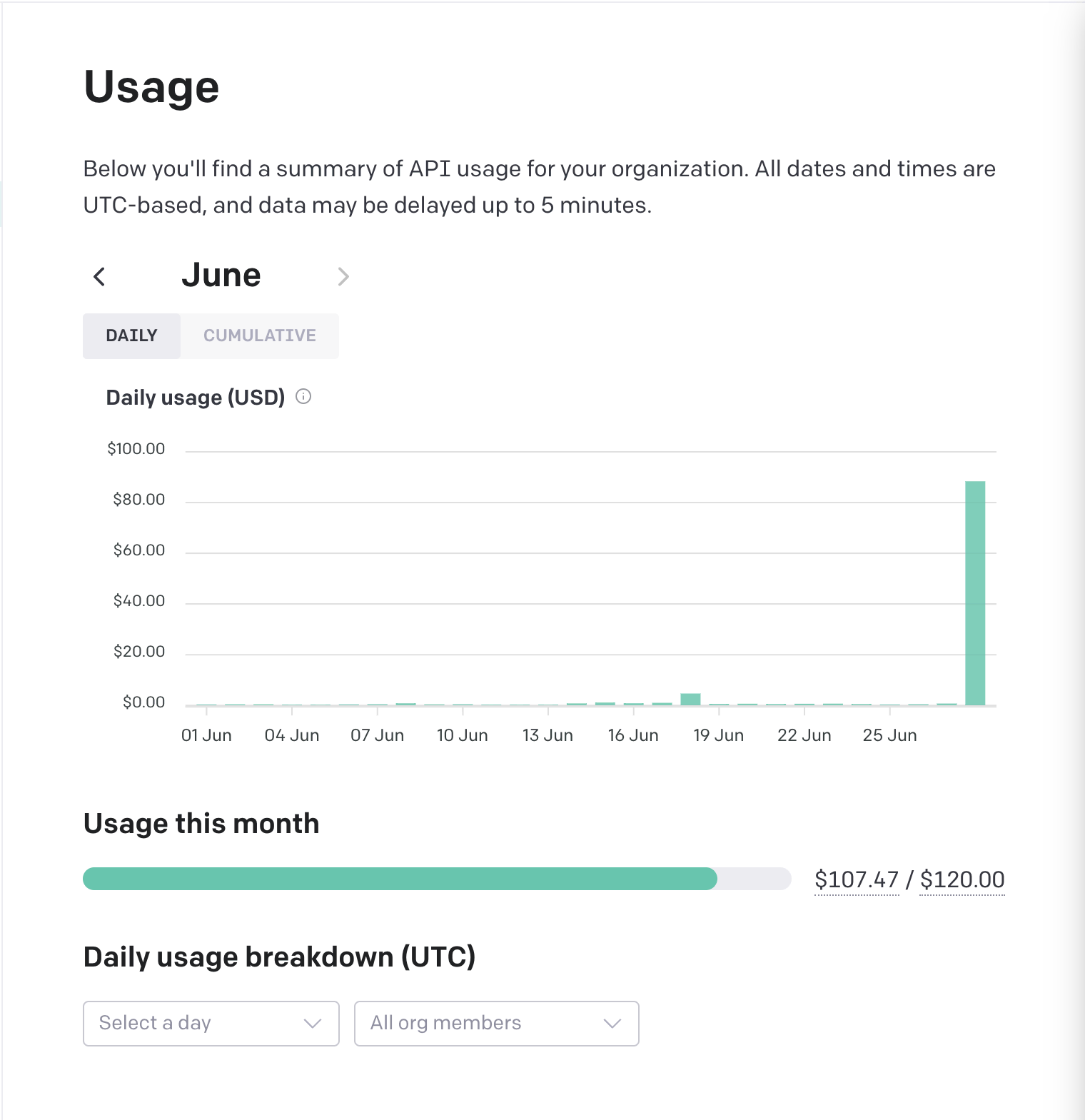Click the 'Daily usage breakdown (UTC)' heading
The width and height of the screenshot is (1085, 1120).
[279, 957]
